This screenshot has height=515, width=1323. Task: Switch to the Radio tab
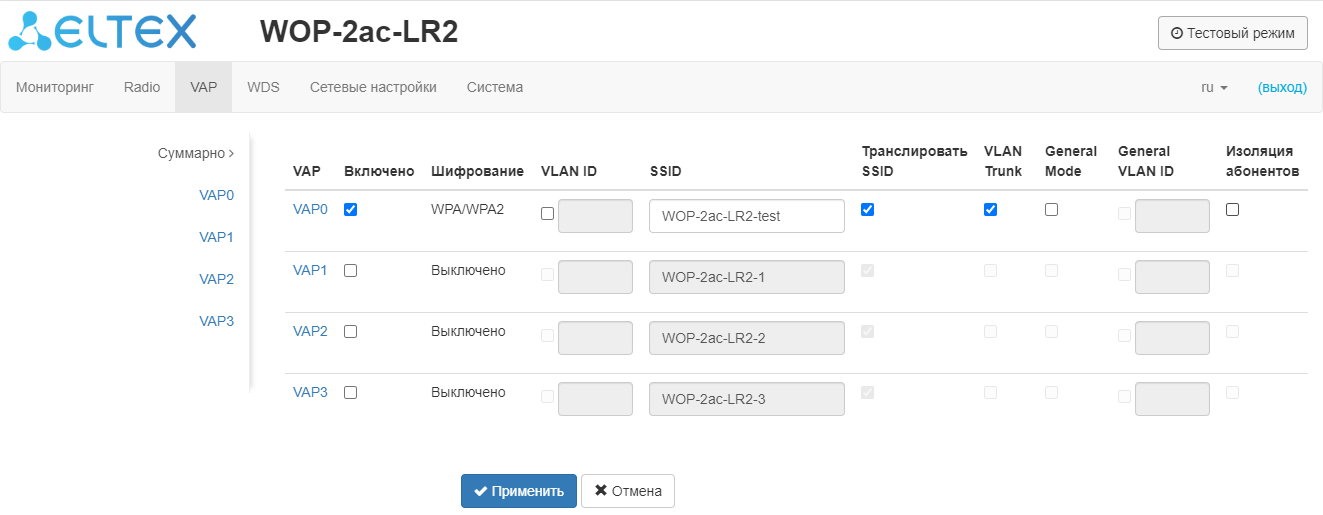coord(142,87)
